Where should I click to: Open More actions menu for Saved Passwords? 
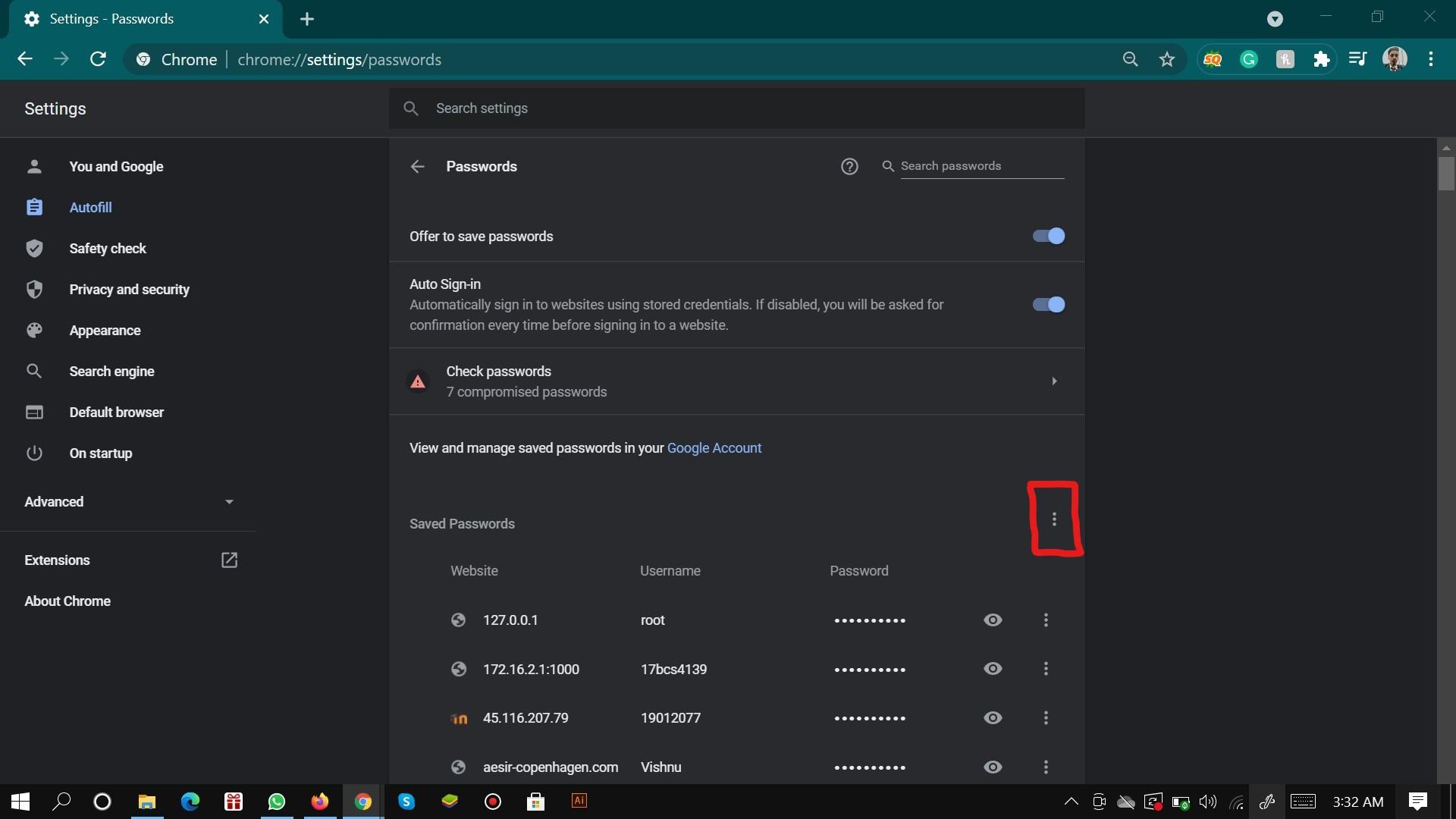coord(1054,519)
